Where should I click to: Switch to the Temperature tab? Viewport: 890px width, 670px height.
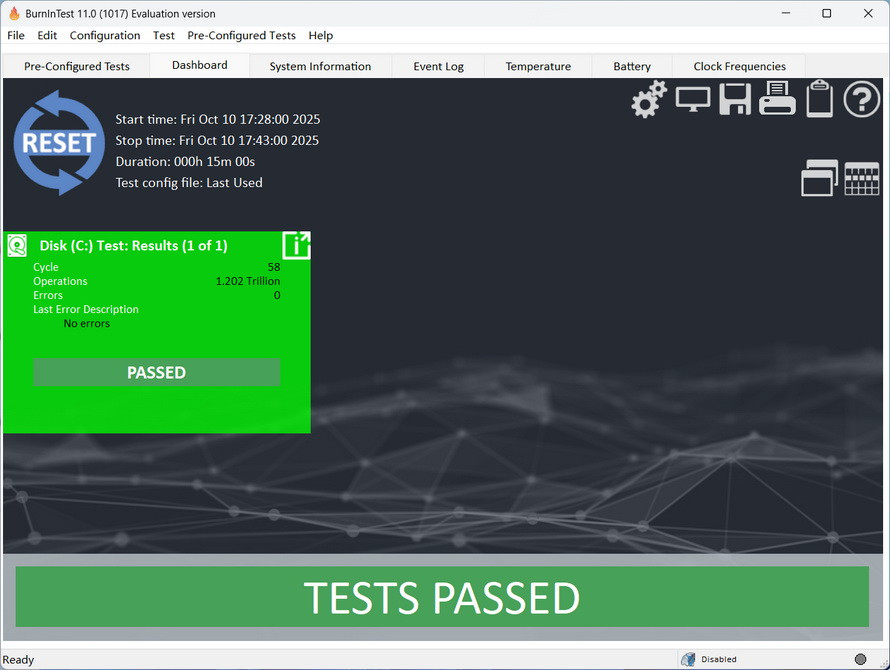tap(538, 66)
